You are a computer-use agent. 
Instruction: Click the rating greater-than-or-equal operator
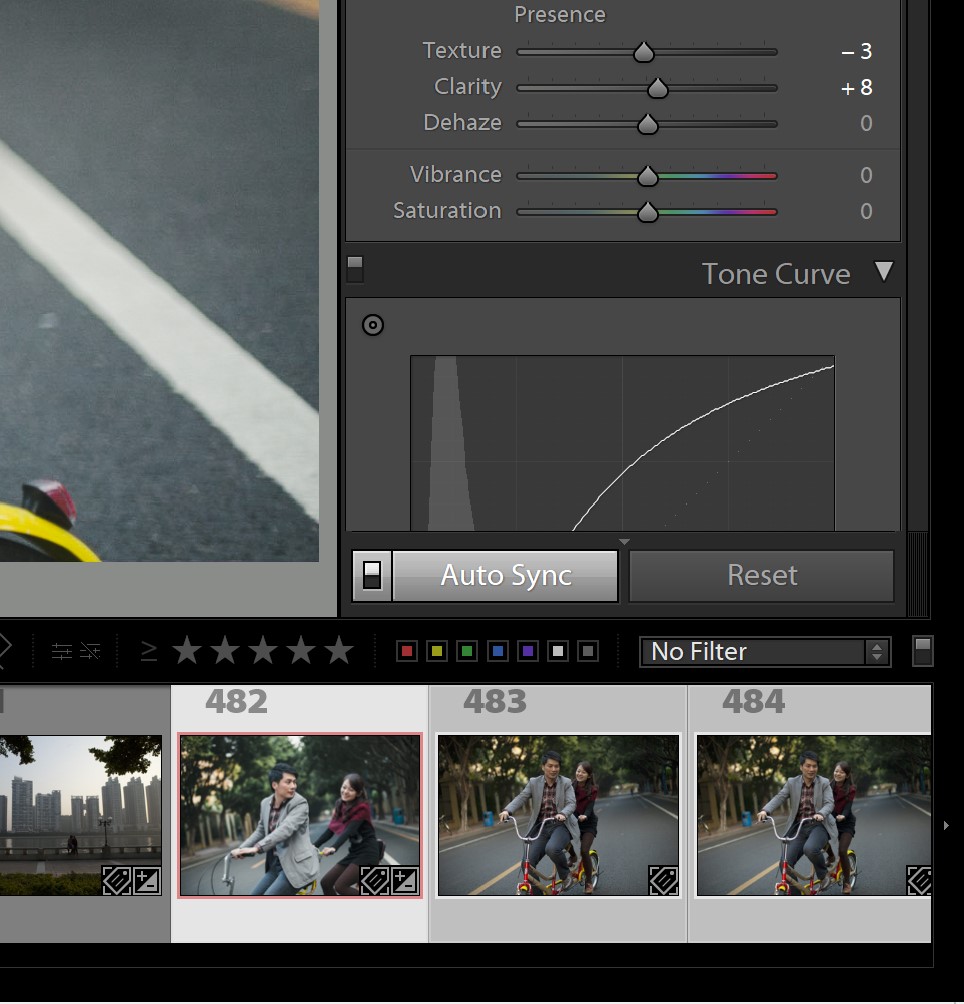coord(149,651)
